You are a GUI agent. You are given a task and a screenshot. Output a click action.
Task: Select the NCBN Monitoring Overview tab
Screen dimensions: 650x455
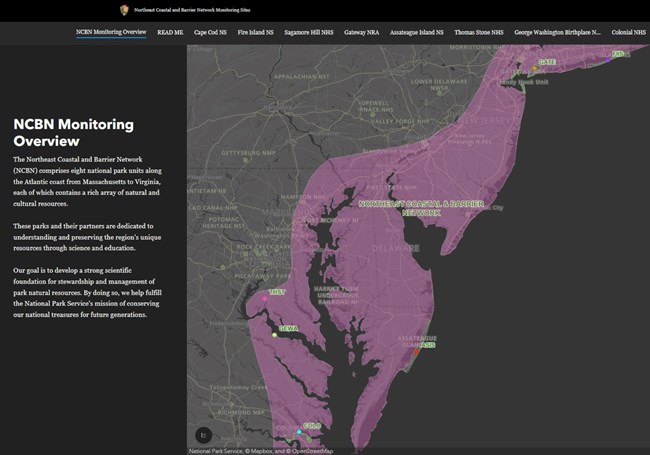[x=111, y=33]
